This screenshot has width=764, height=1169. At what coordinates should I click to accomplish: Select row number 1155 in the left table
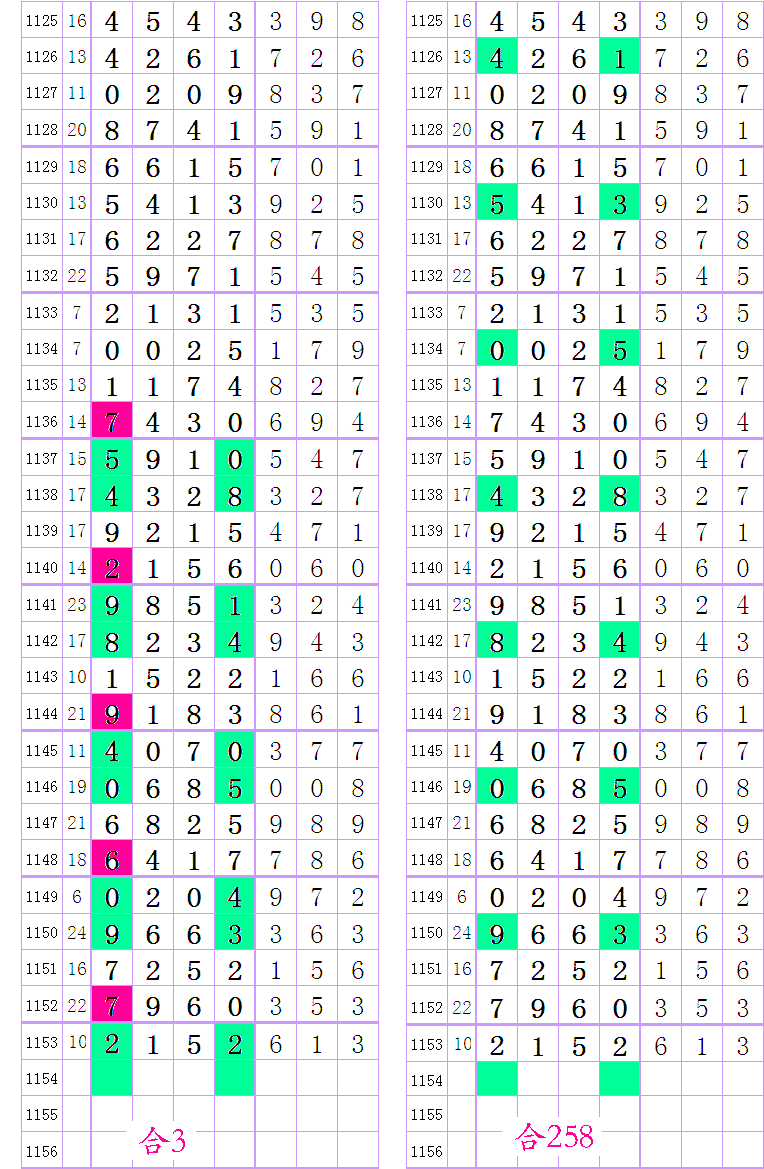click(41, 1114)
